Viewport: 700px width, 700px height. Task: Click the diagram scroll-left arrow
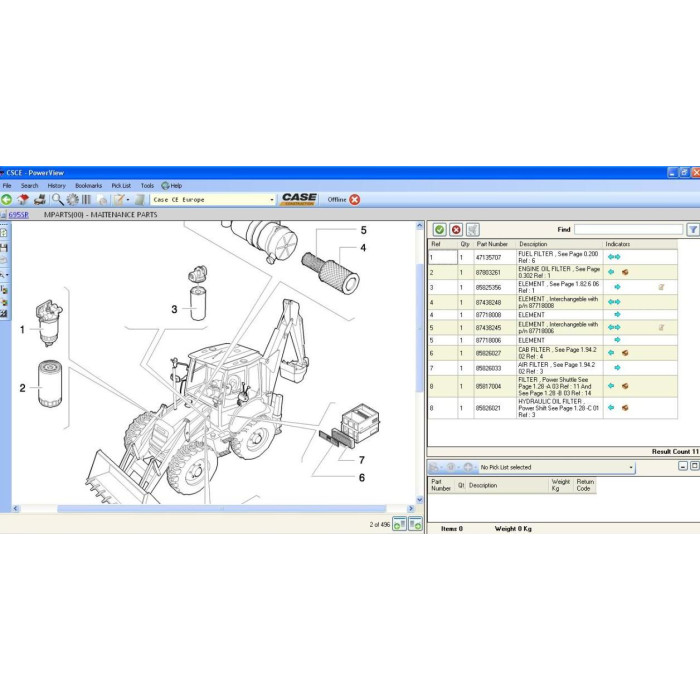point(16,508)
